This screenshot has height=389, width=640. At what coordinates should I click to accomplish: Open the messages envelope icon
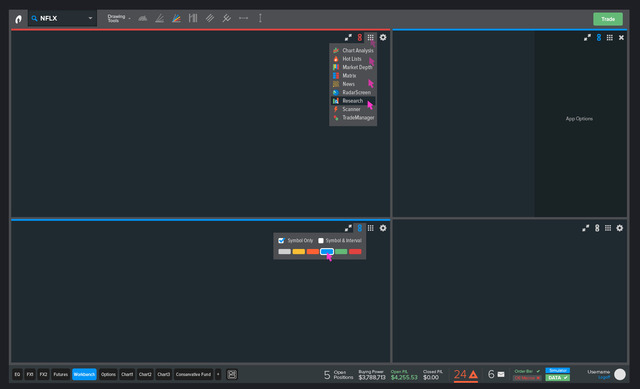(x=501, y=374)
